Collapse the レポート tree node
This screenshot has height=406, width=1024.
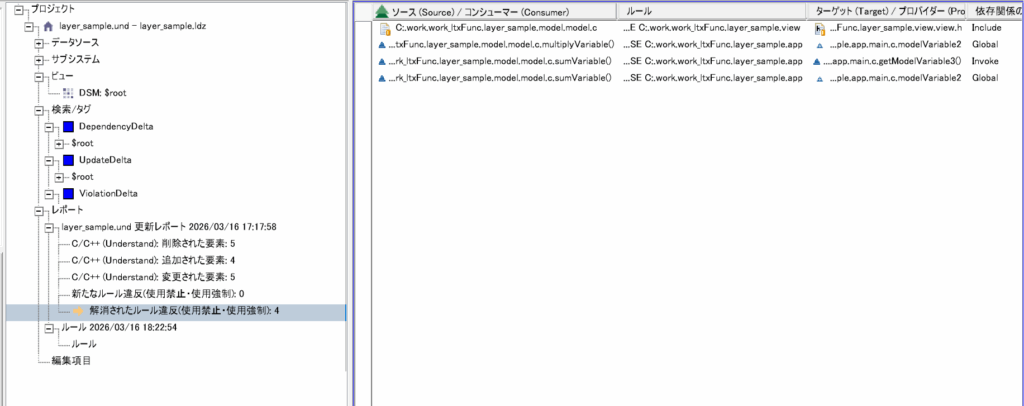40,211
